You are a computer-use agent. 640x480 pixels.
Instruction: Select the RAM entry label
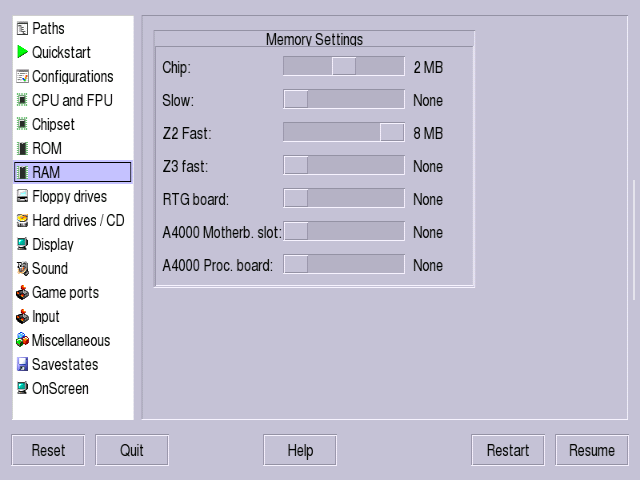[46, 172]
